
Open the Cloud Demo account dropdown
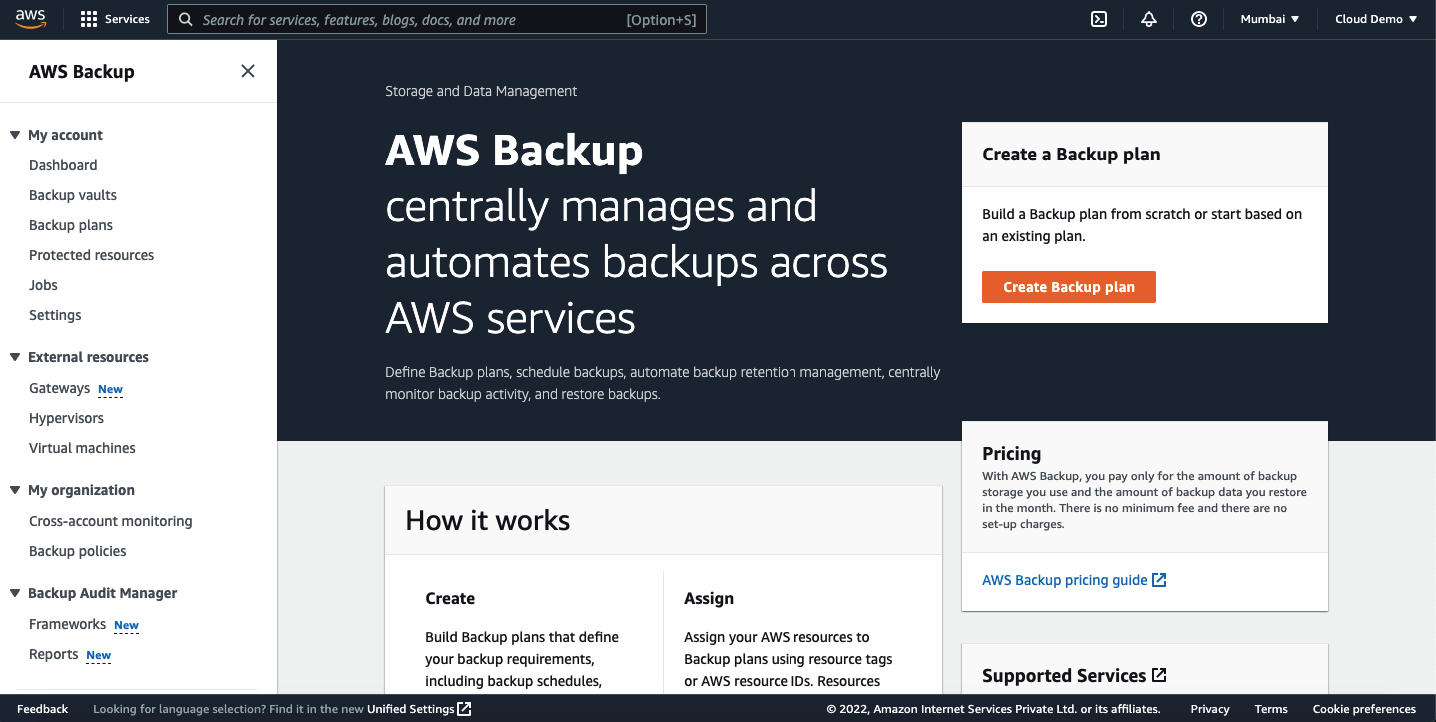(1376, 19)
